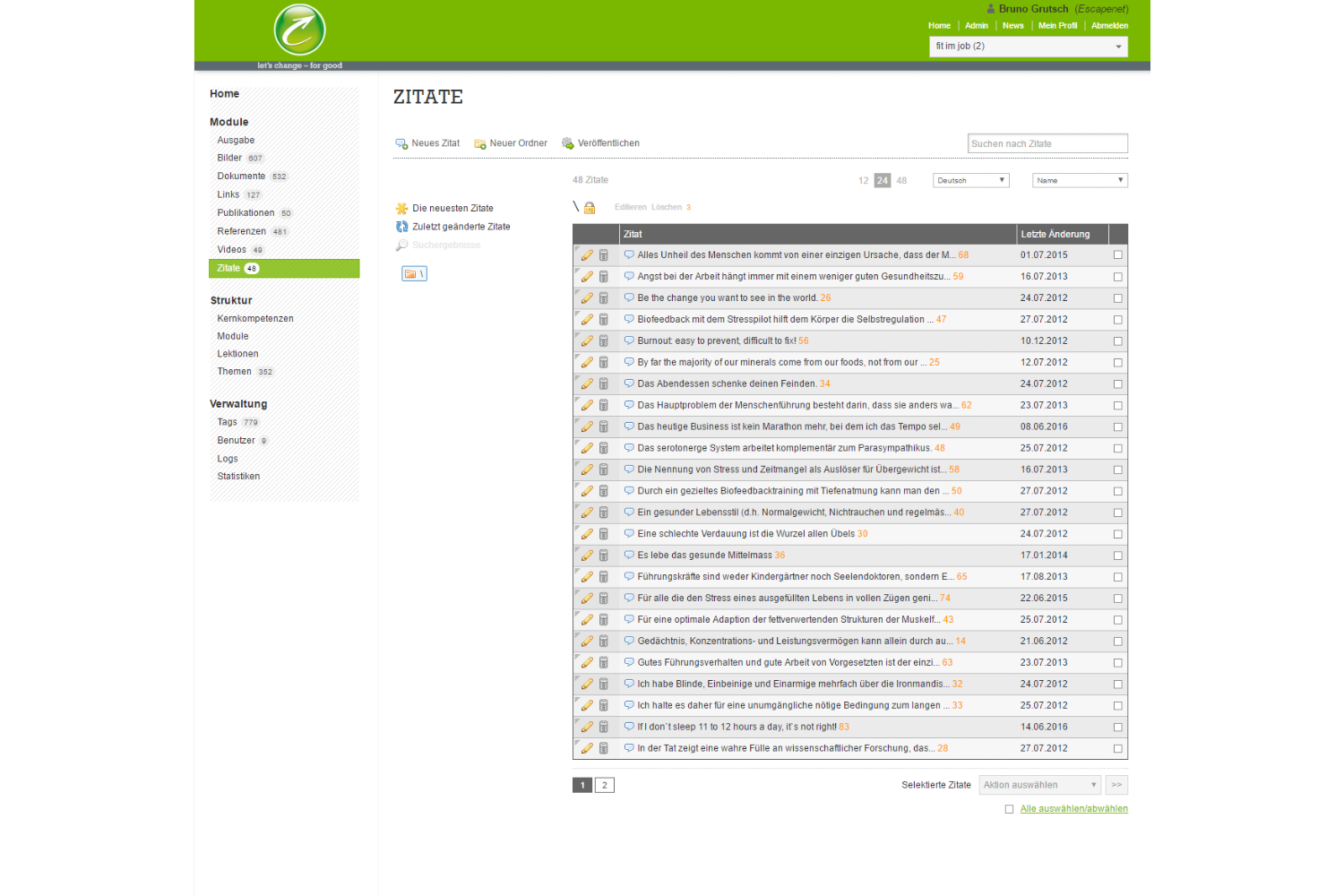1344x896 pixels.
Task: Click trash icon for 'Be the change' quote
Action: click(604, 298)
